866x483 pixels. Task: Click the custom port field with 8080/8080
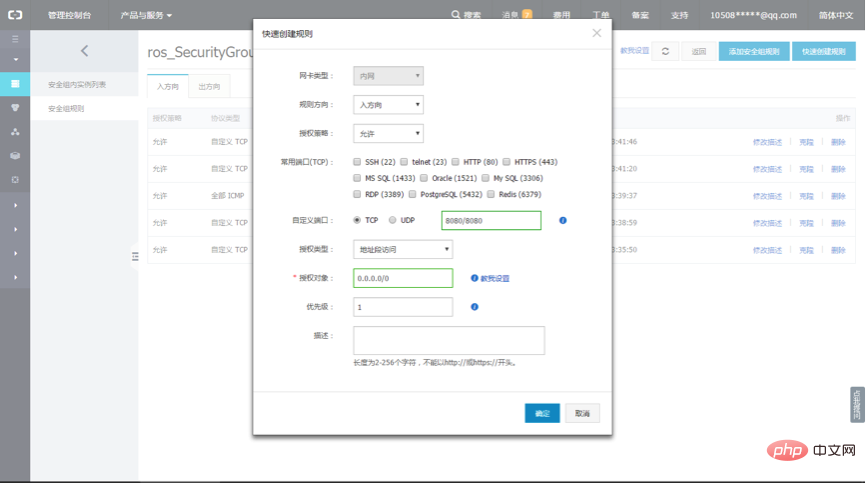coord(491,220)
